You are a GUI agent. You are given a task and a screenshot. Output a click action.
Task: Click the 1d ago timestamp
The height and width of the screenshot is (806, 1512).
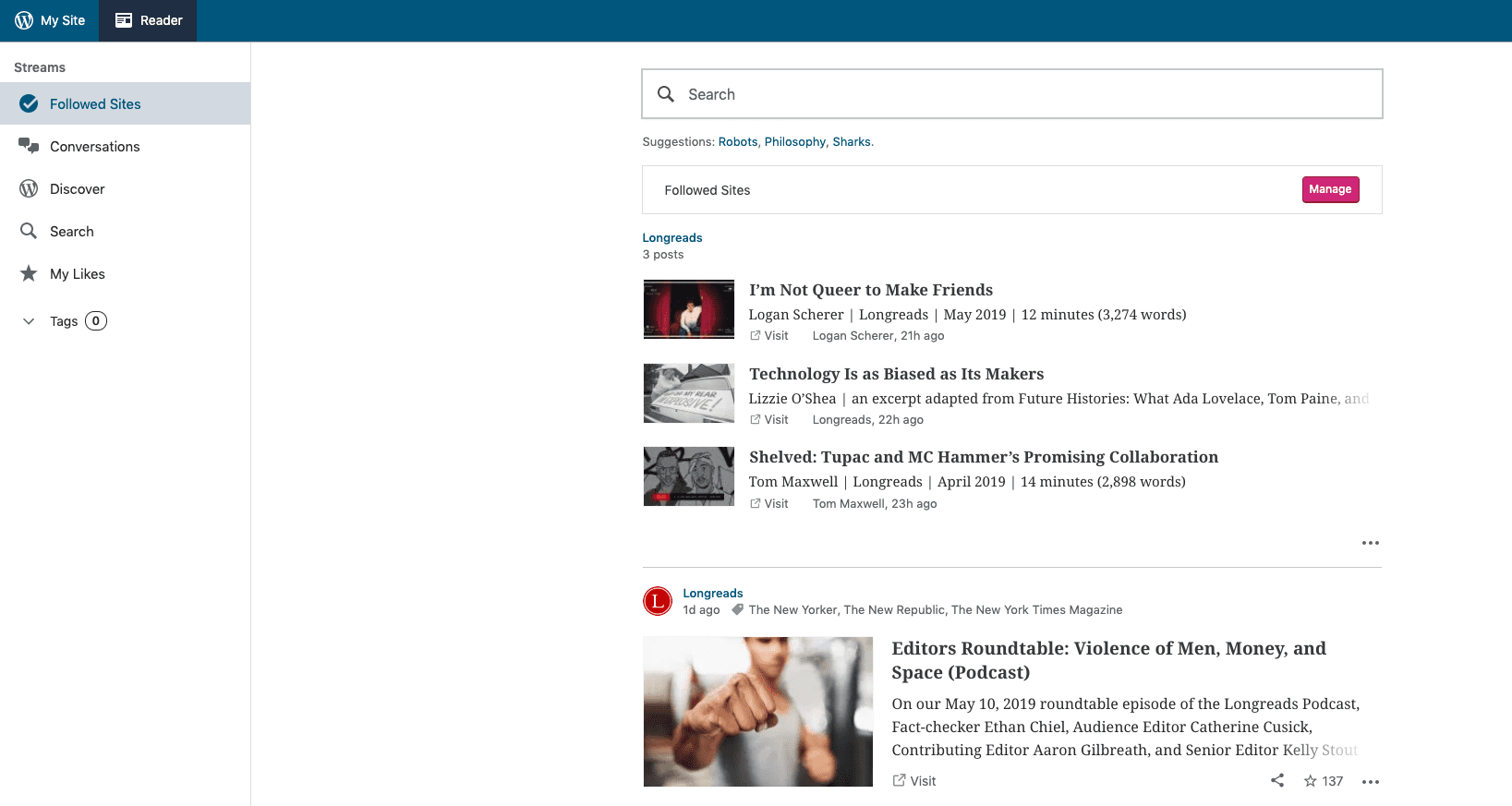click(702, 610)
